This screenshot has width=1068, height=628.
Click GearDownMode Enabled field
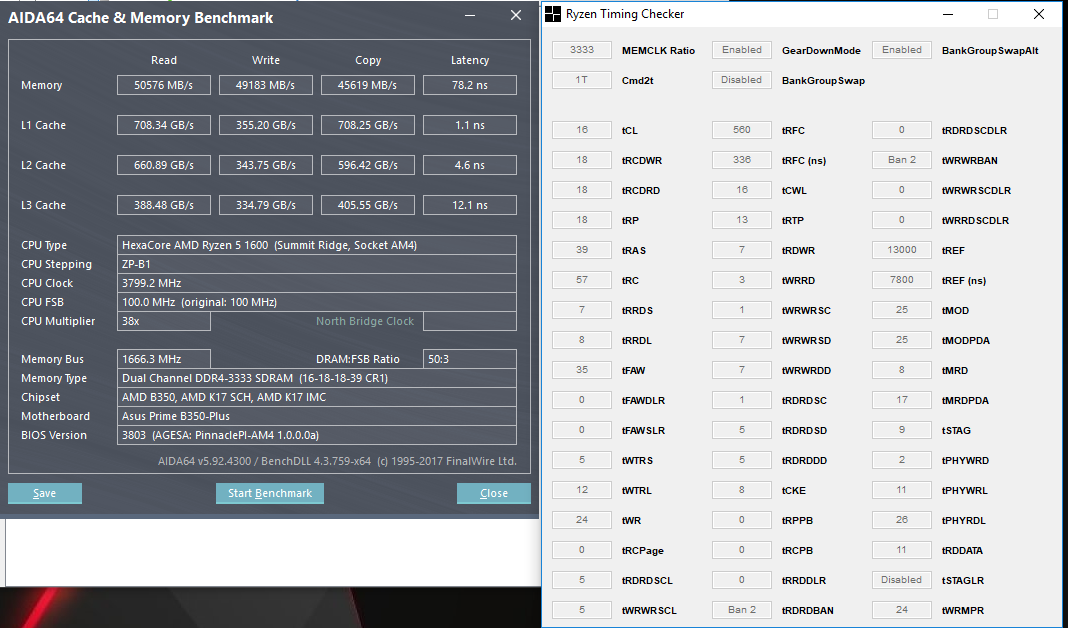[742, 50]
